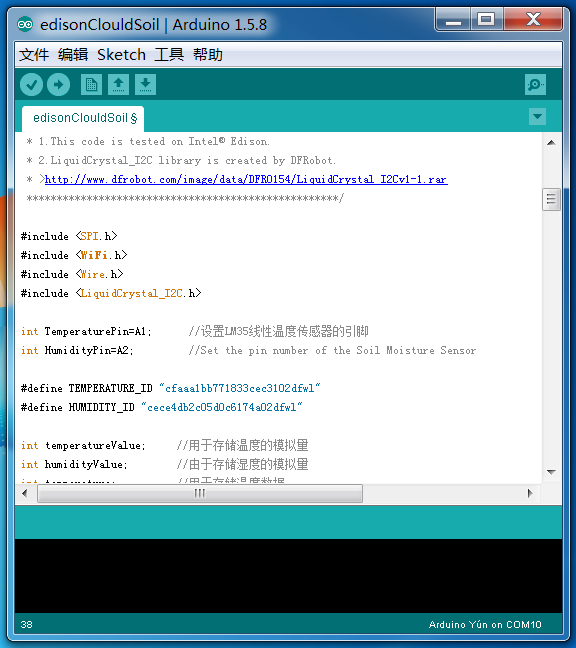Screen dimensions: 576x648
Task: Click the vertical scrollbar down arrow
Action: pos(551,472)
